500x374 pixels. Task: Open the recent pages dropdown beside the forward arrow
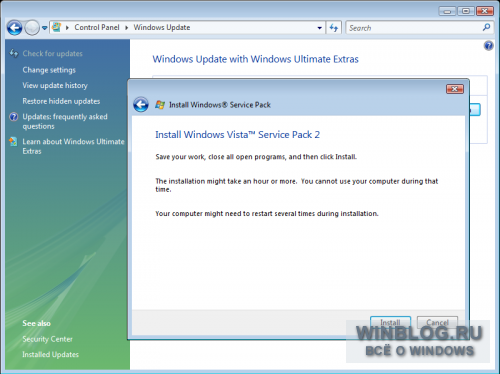[44, 28]
